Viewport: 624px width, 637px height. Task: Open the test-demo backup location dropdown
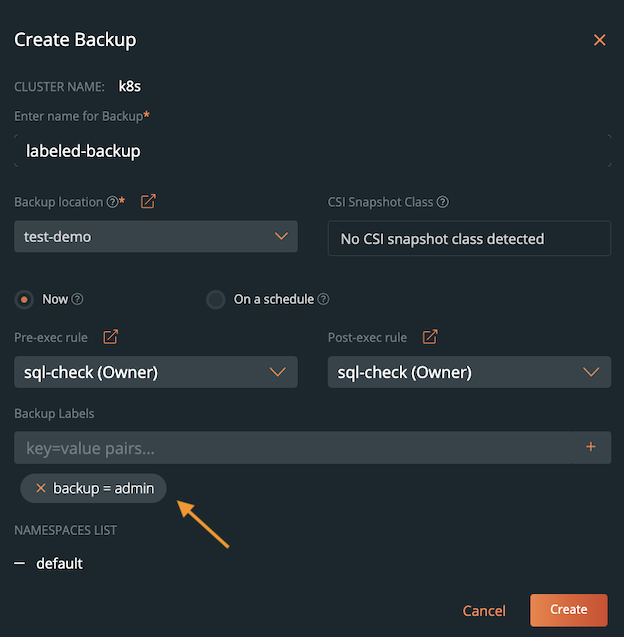[155, 237]
